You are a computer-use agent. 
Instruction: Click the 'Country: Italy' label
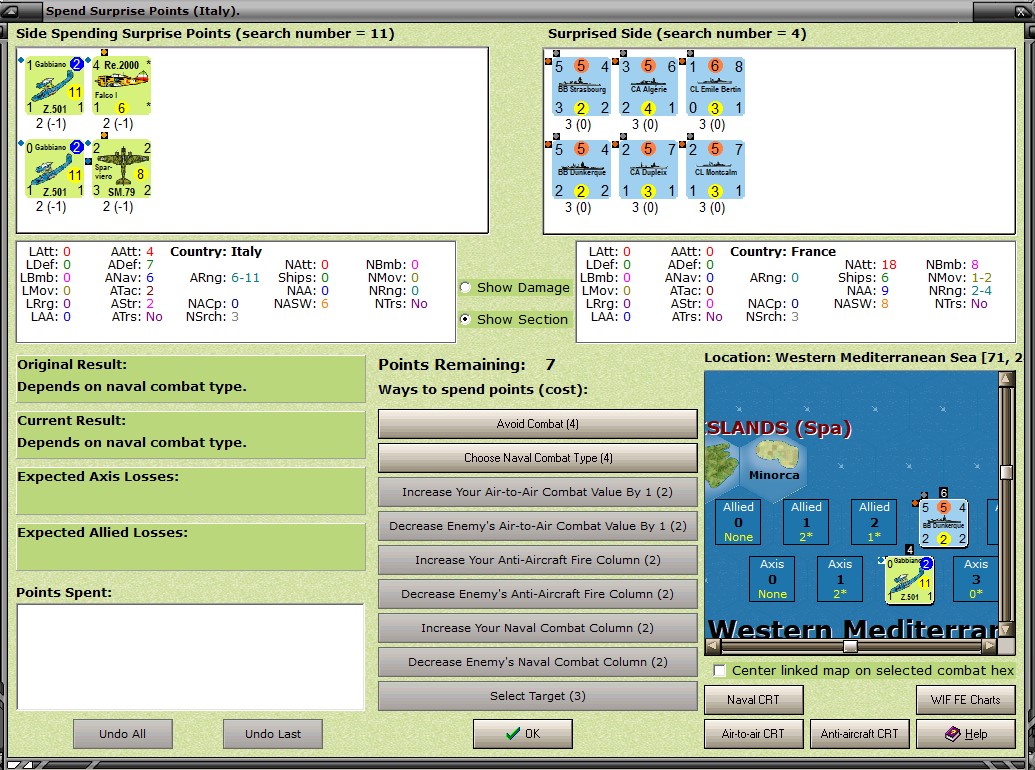tap(216, 251)
